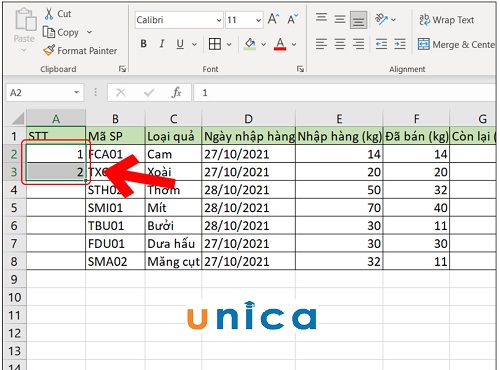The height and width of the screenshot is (370, 500).
Task: Increase font size with larger A
Action: point(273,19)
